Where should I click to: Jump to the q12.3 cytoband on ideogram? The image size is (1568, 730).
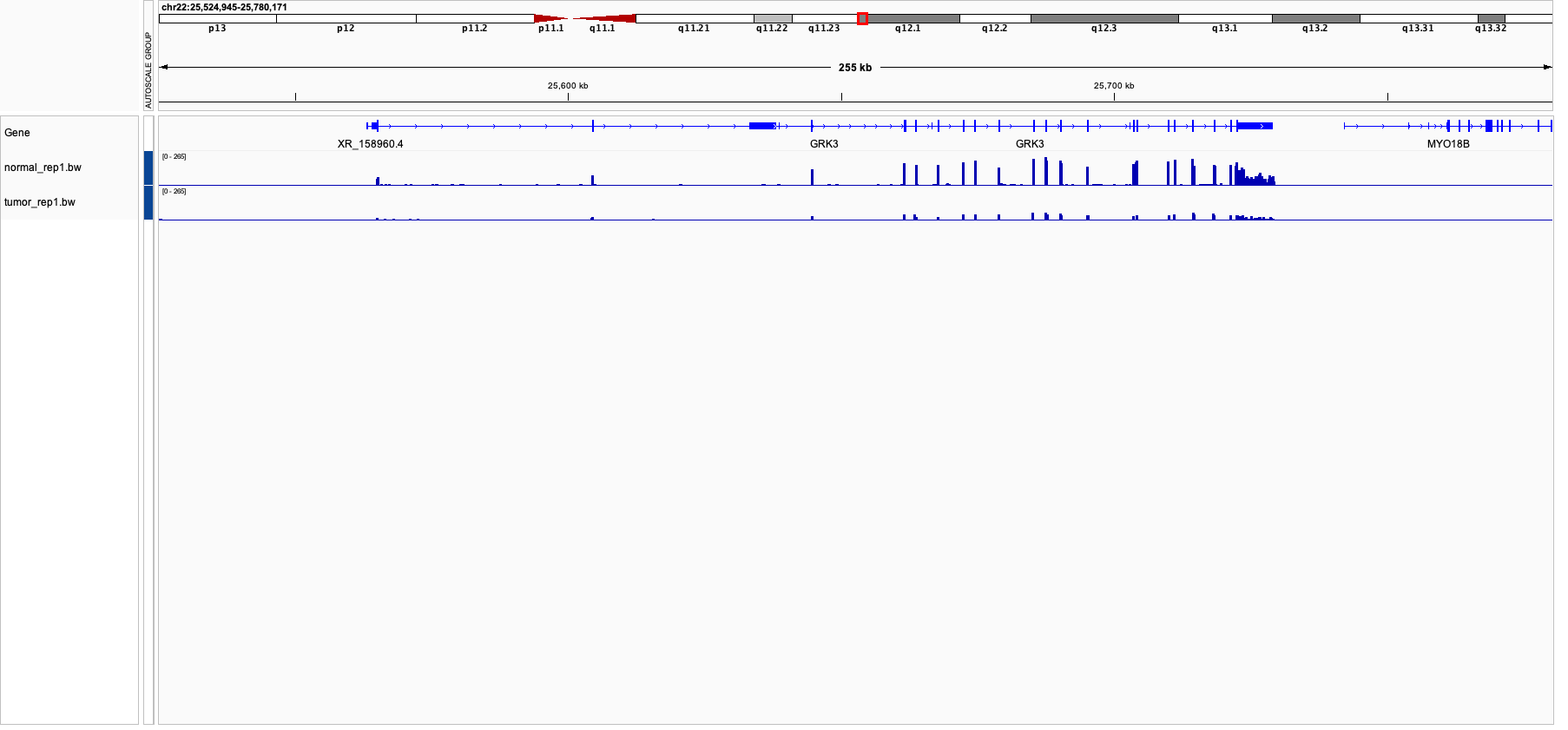coord(1104,18)
